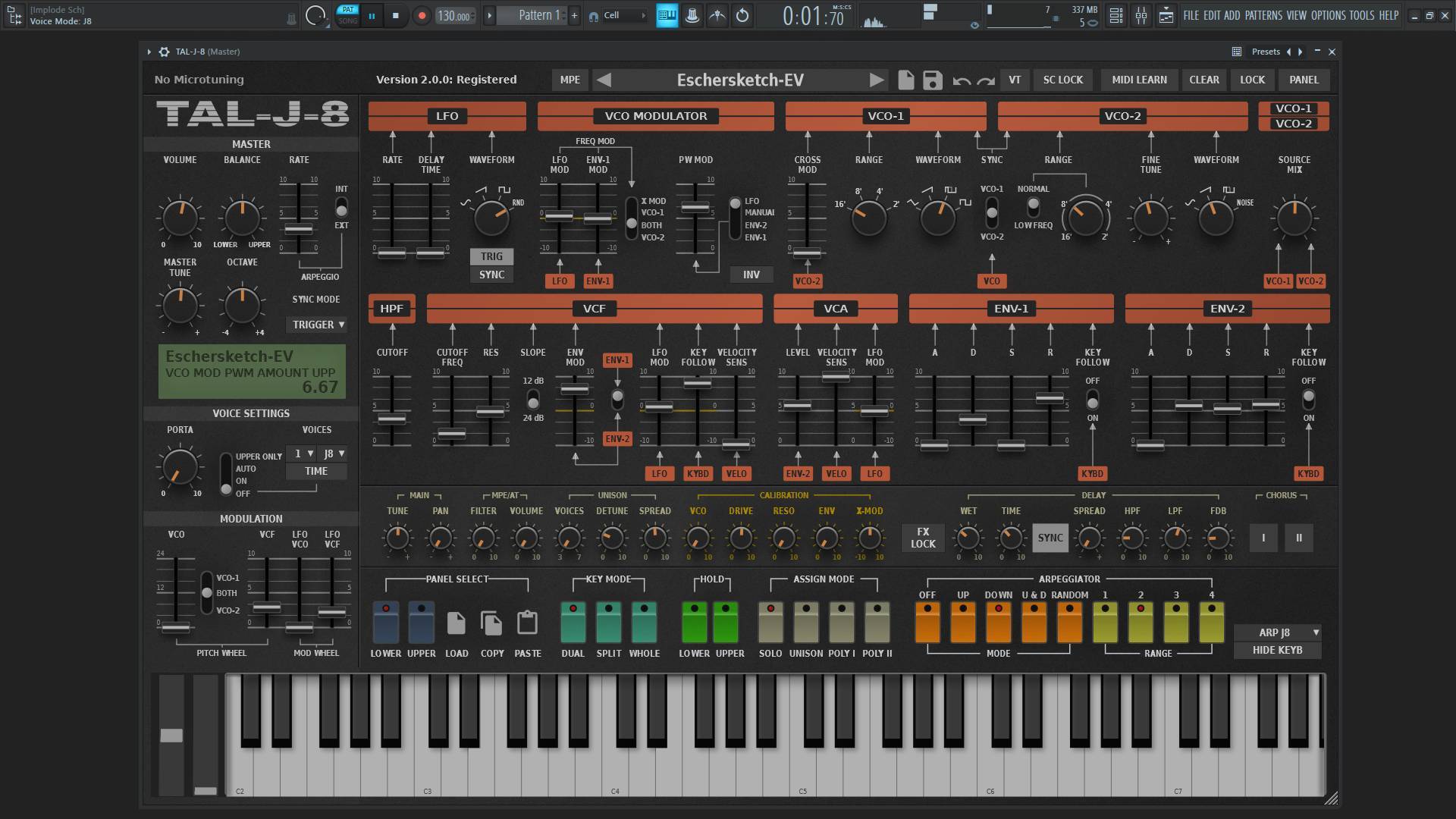1456x819 pixels.
Task: Click the tempo tapper circular icon
Action: (315, 15)
